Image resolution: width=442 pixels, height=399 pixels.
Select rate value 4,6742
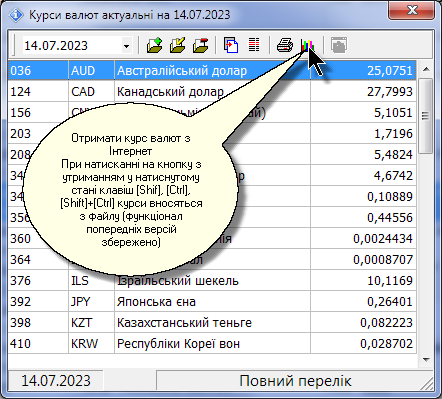[x=363, y=175]
